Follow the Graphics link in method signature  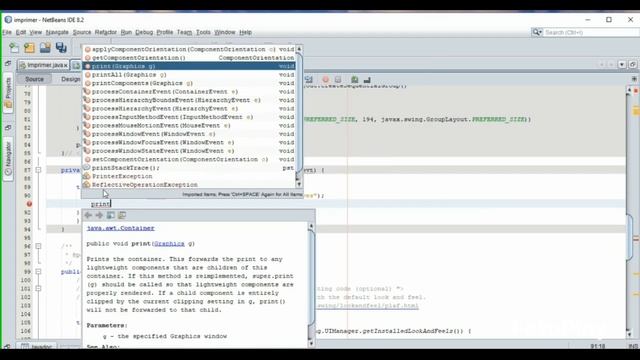(169, 244)
